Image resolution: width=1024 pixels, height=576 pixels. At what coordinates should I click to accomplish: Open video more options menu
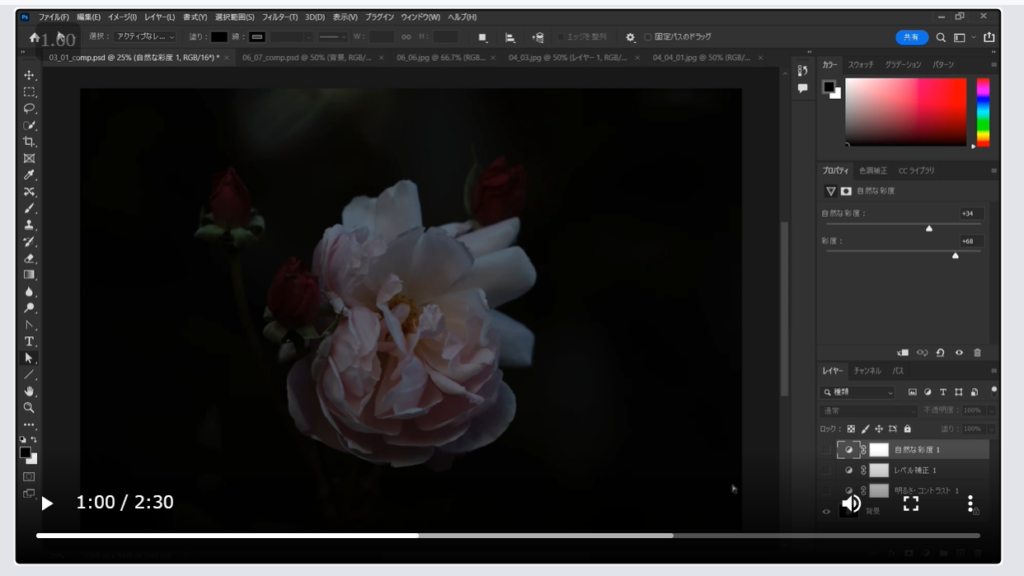point(970,504)
